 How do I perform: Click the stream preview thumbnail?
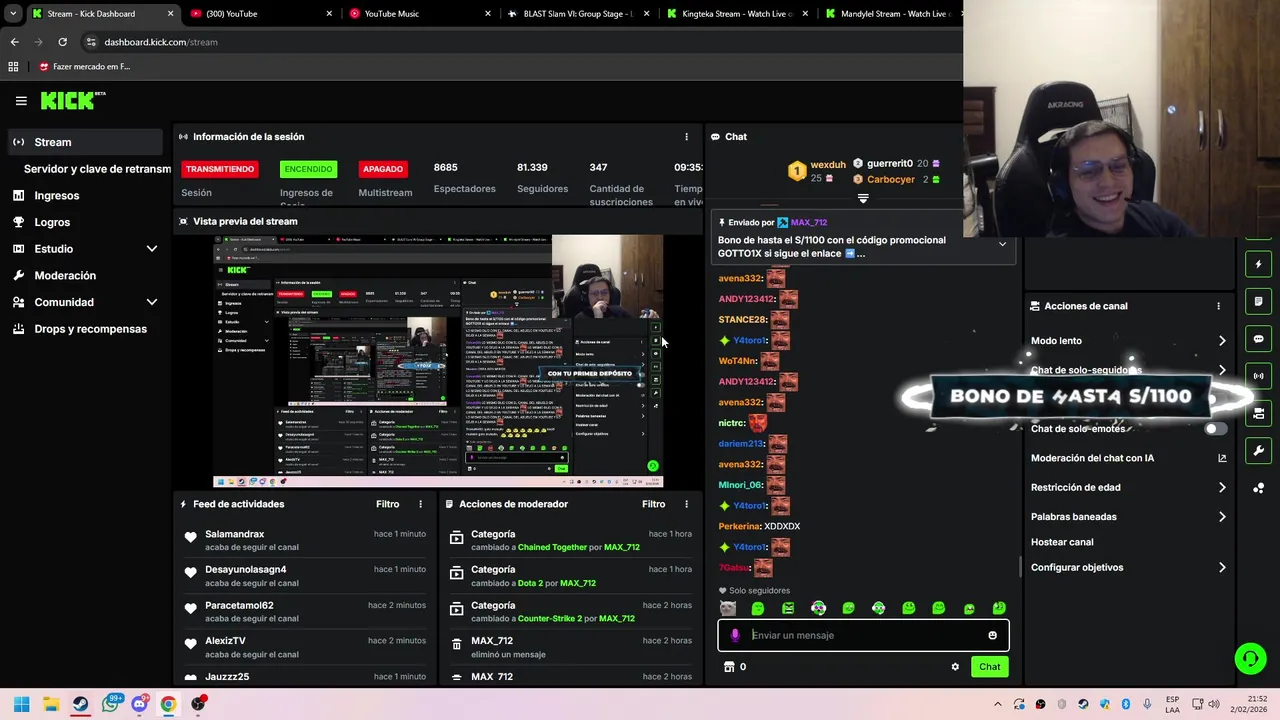pyautogui.click(x=438, y=361)
